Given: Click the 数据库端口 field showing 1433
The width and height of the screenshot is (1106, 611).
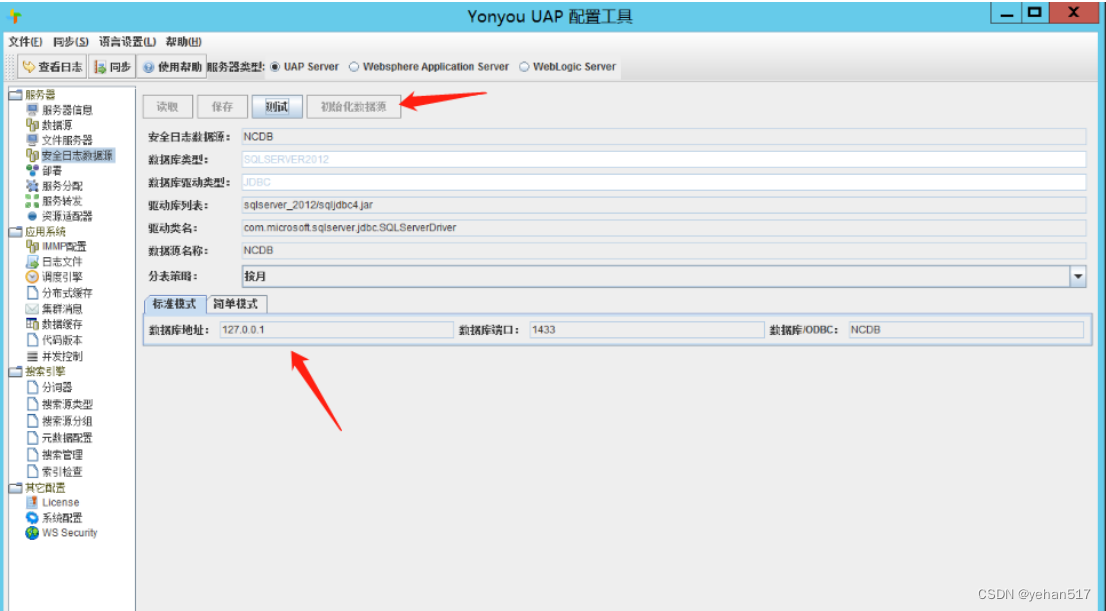Looking at the screenshot, I should click(x=647, y=329).
